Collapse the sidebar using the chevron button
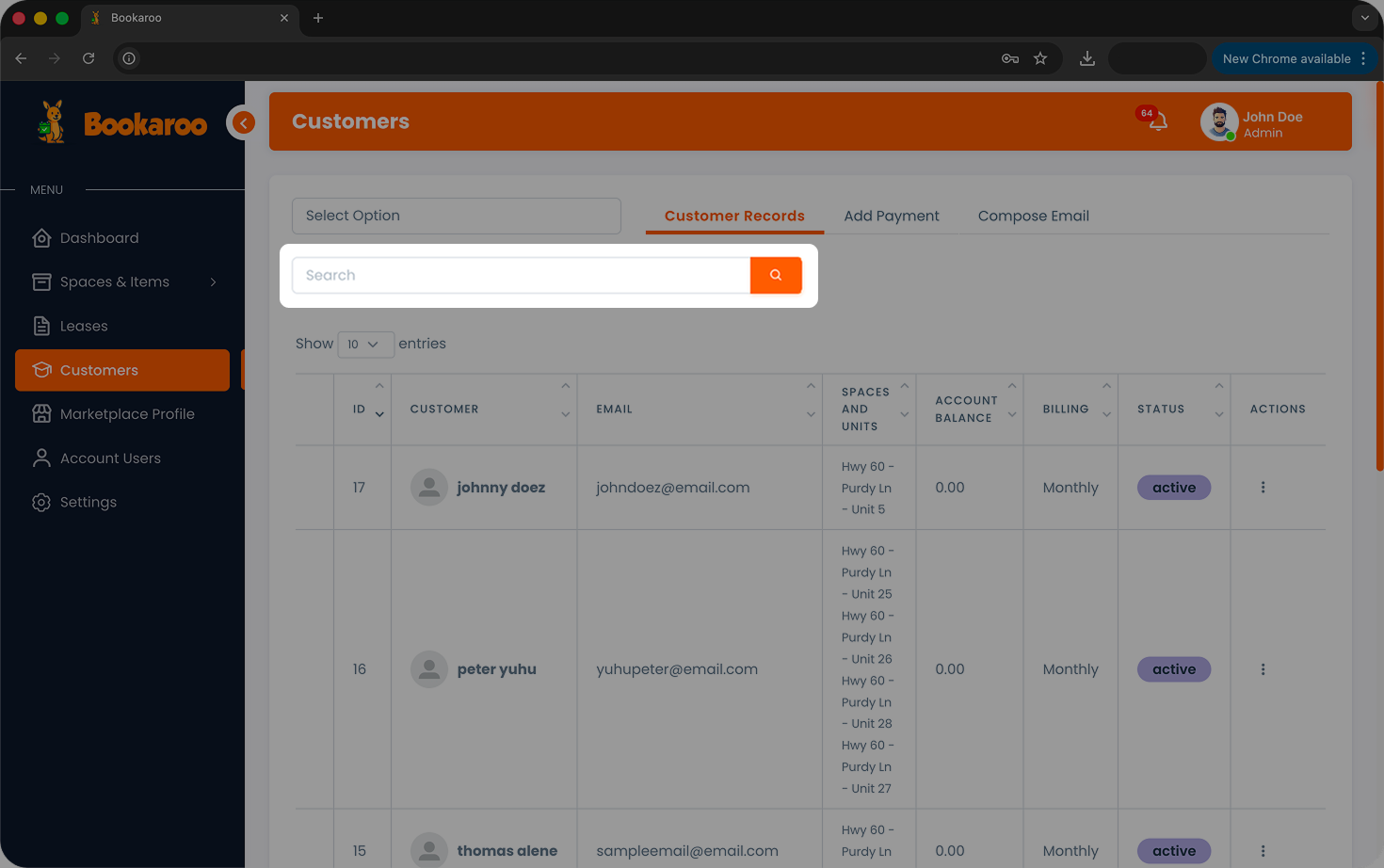This screenshot has width=1384, height=868. click(x=242, y=122)
